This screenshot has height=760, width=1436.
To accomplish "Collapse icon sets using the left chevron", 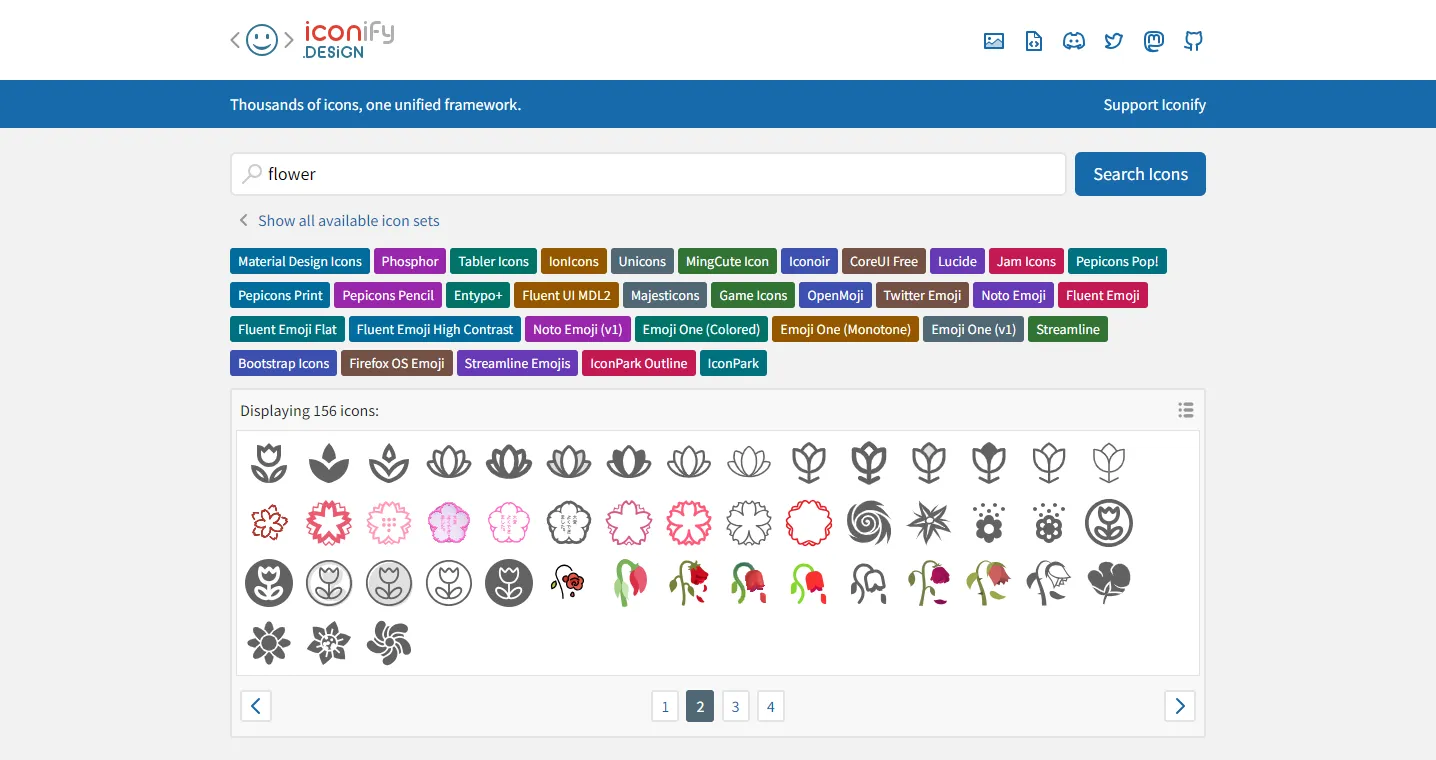I will (x=243, y=220).
